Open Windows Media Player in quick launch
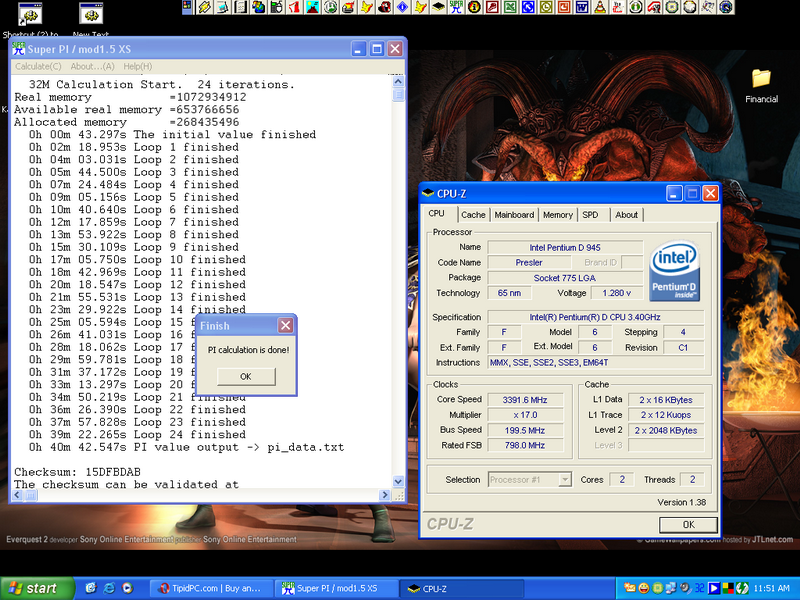The image size is (800, 600). tap(127, 588)
